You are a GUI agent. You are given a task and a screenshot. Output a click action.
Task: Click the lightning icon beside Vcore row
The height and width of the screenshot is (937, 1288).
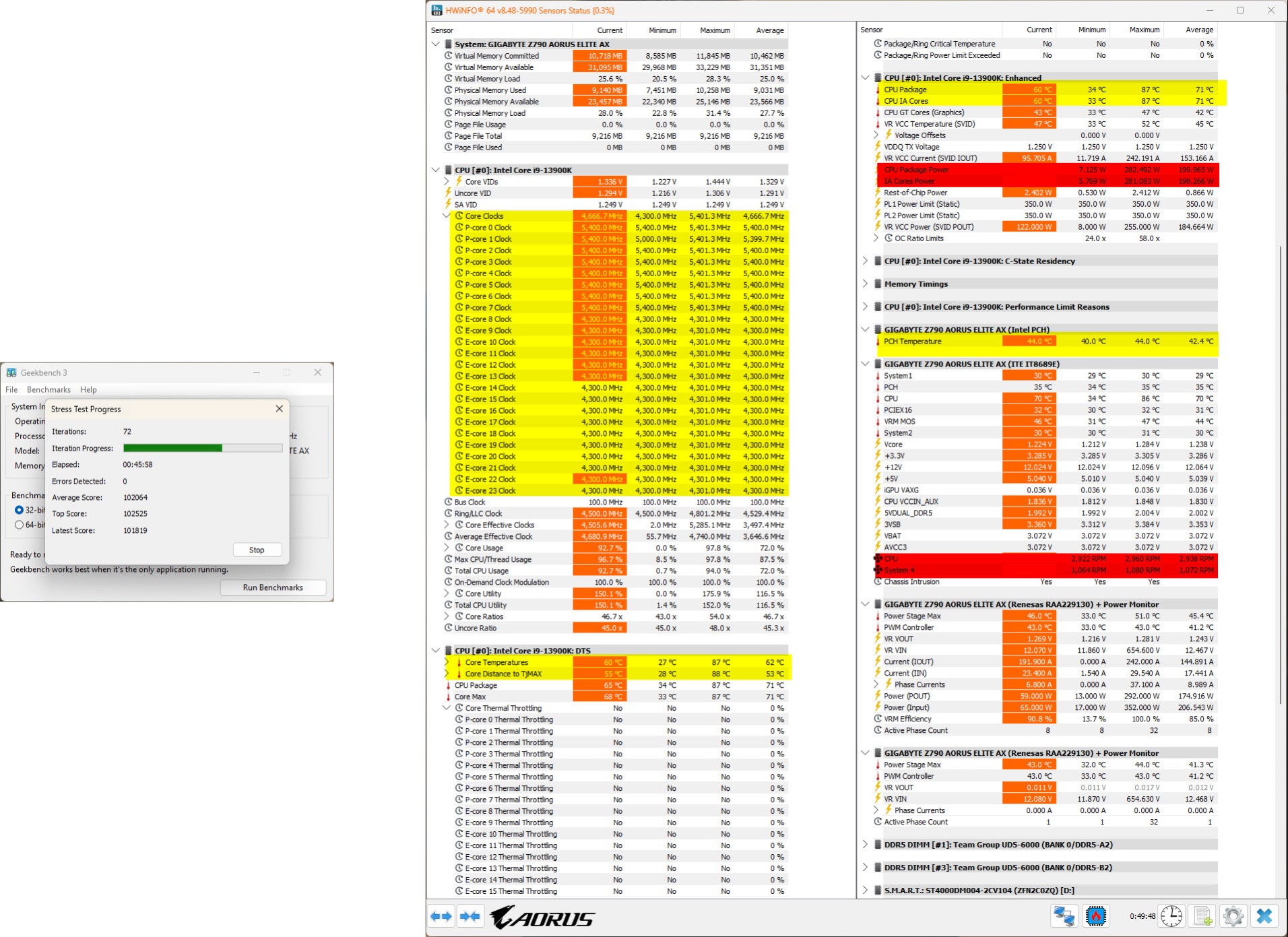click(x=878, y=445)
